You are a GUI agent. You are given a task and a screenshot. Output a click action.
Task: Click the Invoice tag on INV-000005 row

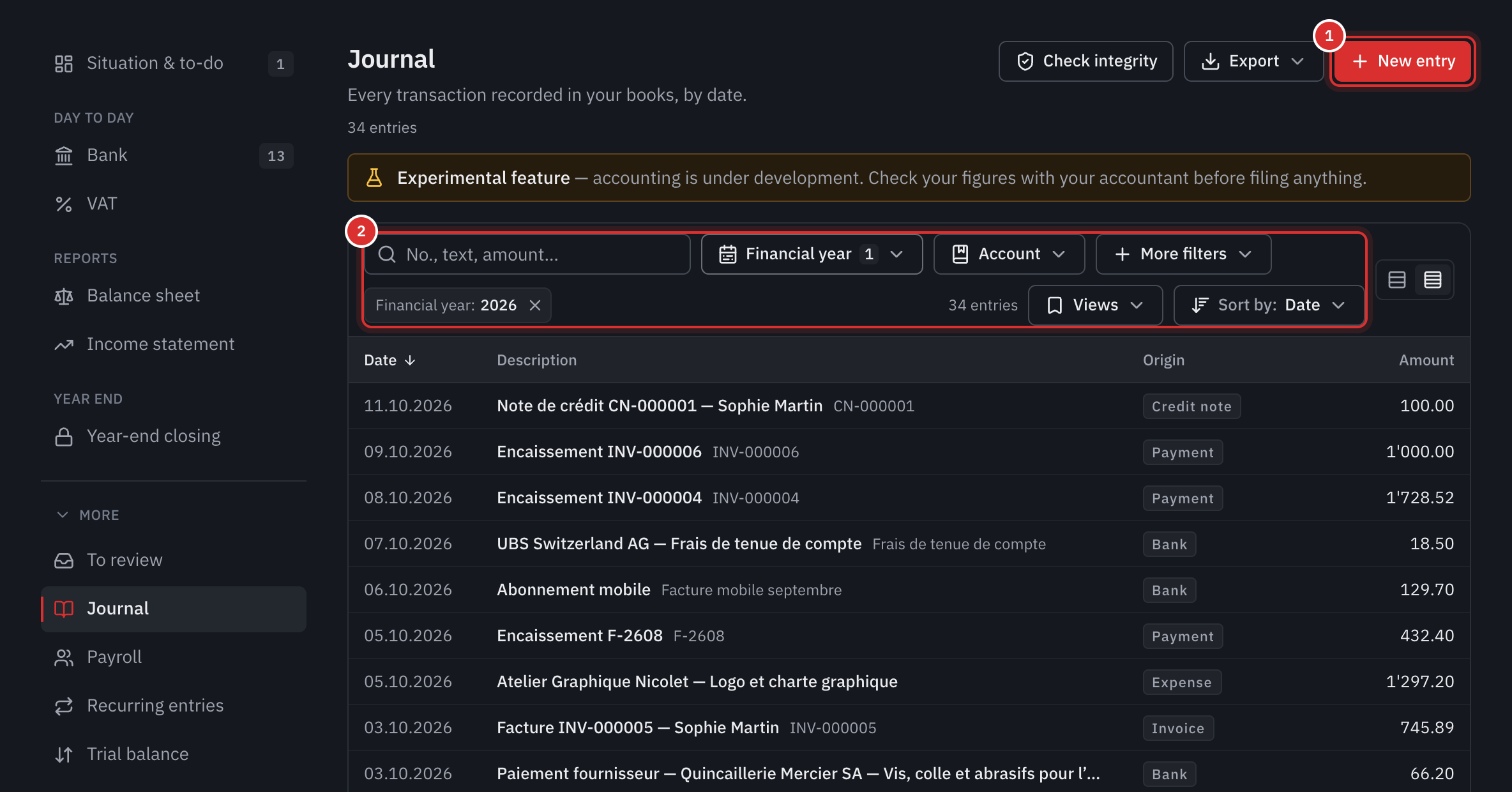(x=1178, y=728)
